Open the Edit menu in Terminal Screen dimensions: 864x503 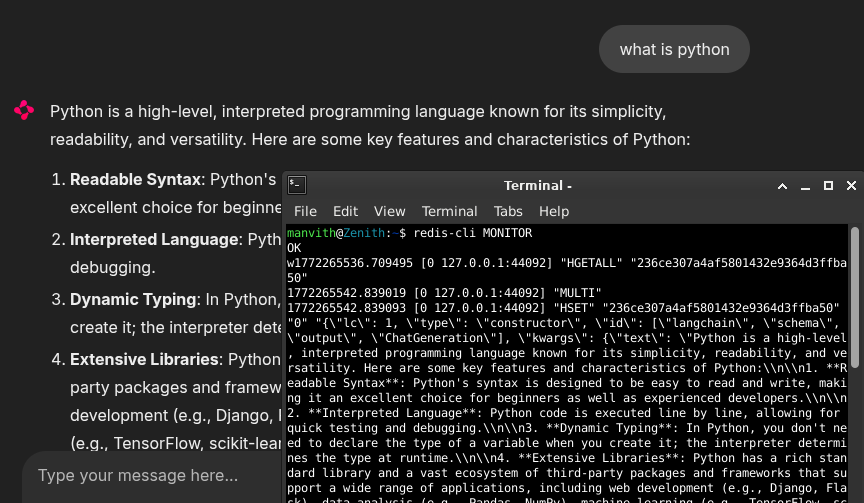345,212
